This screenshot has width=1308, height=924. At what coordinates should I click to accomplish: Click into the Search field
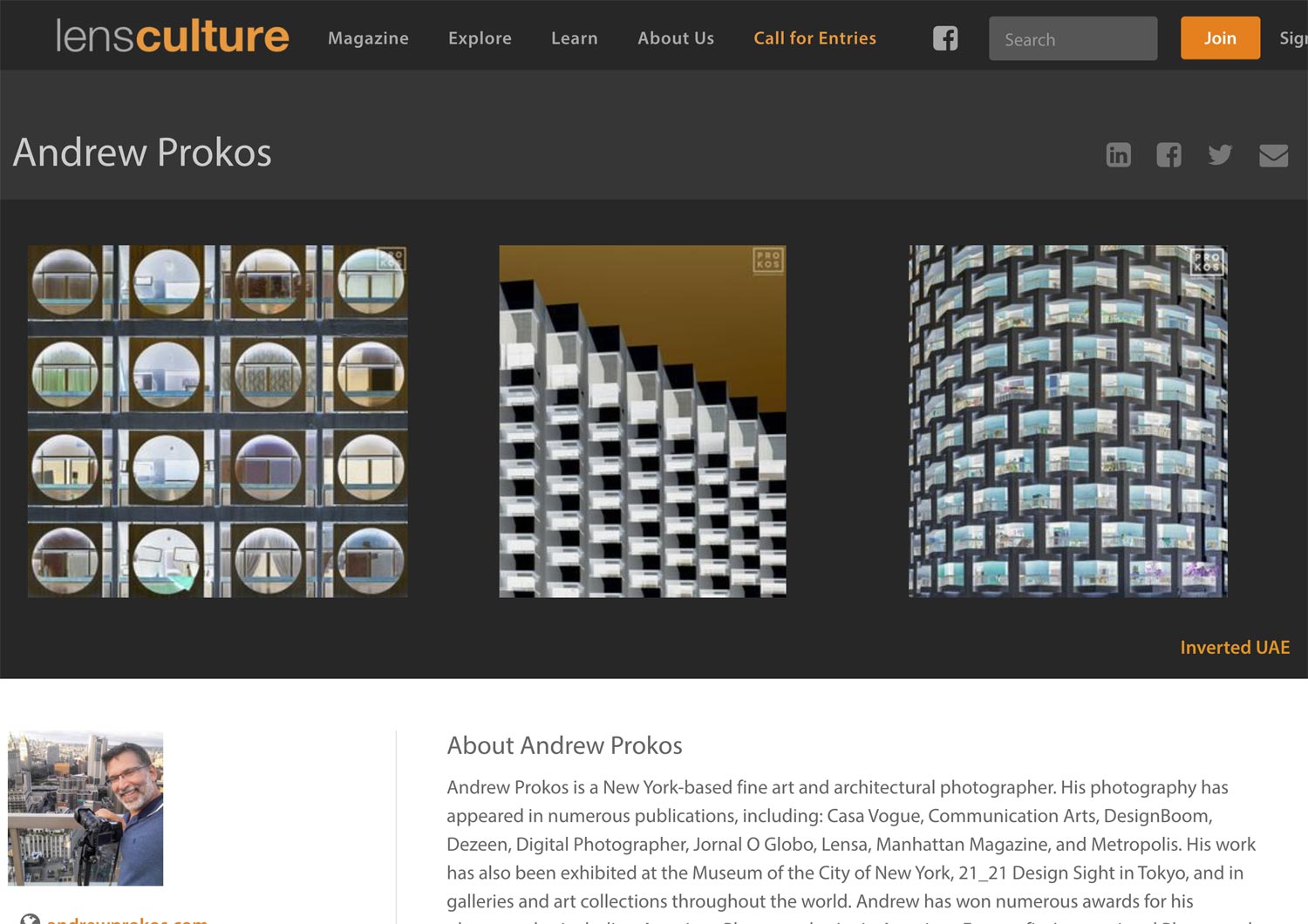click(1072, 38)
